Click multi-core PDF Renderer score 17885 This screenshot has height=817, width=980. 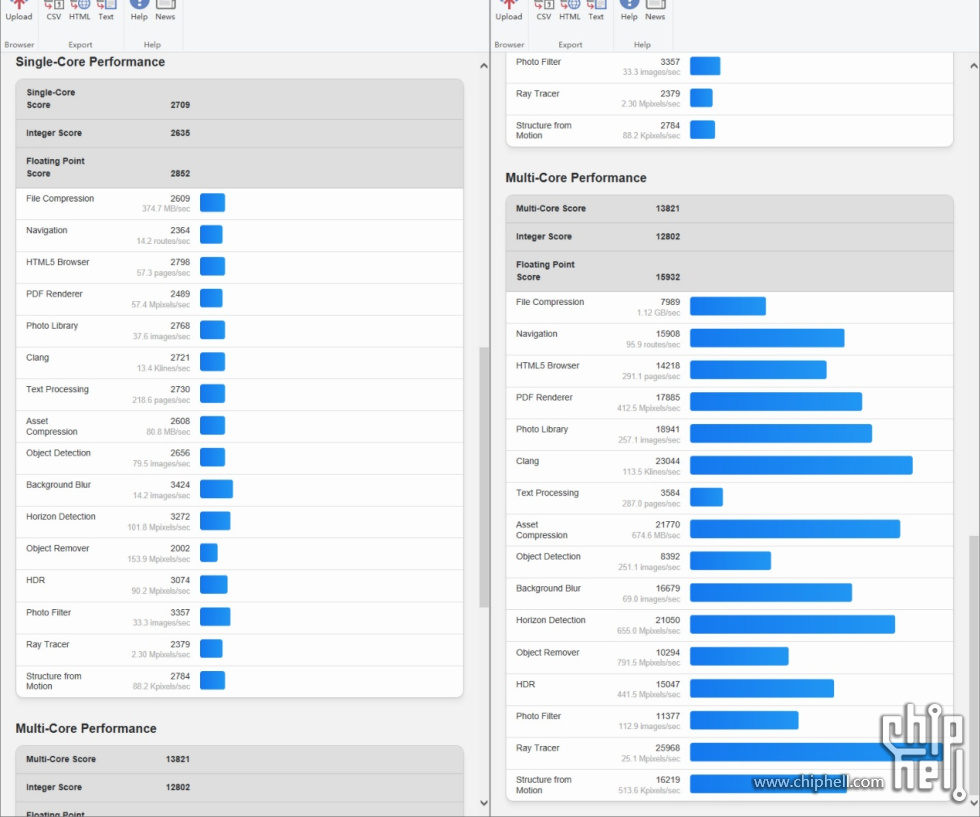(668, 398)
